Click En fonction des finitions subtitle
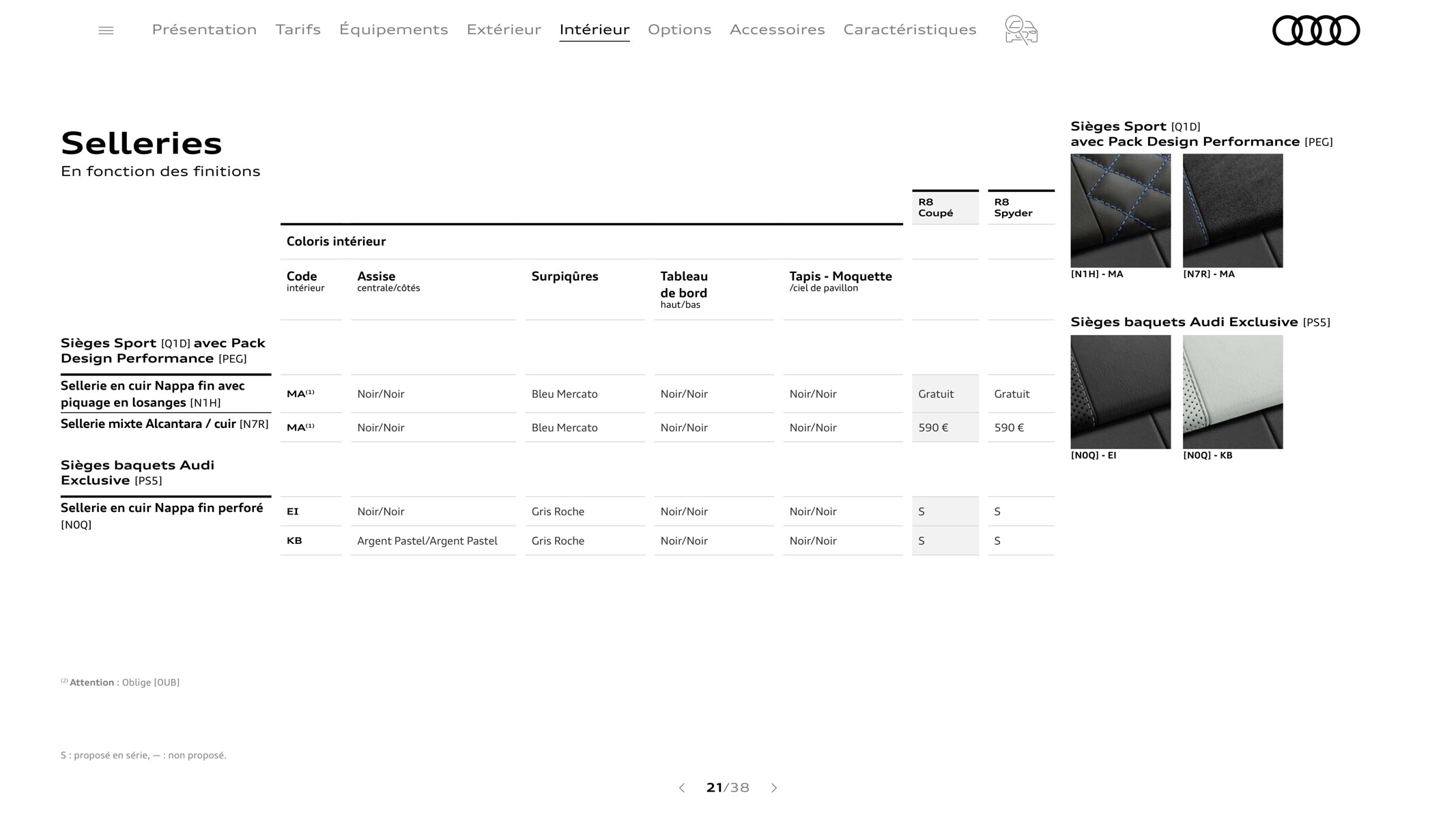 160,171
